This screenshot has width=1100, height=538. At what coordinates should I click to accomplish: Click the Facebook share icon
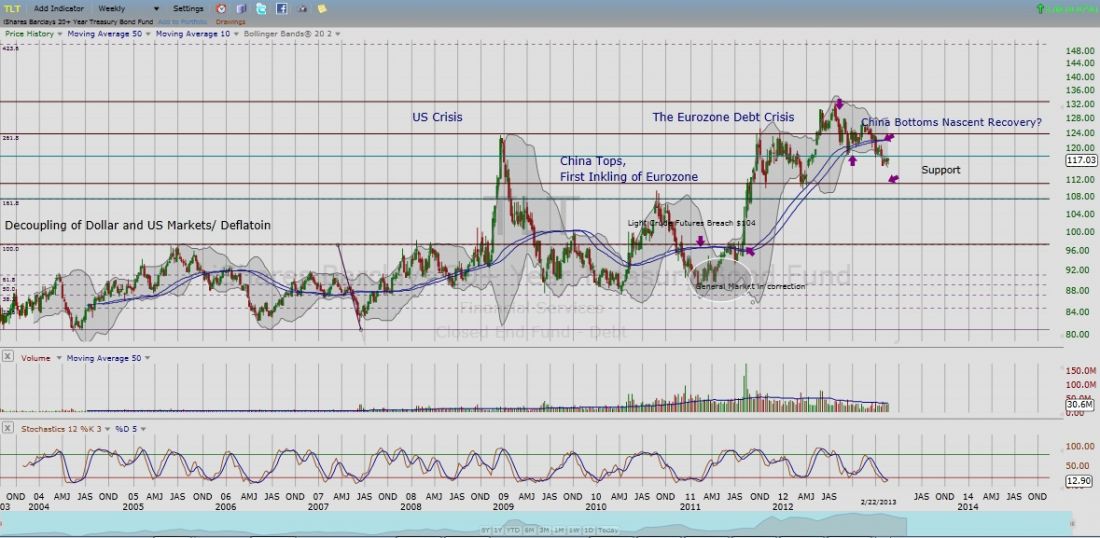(281, 8)
